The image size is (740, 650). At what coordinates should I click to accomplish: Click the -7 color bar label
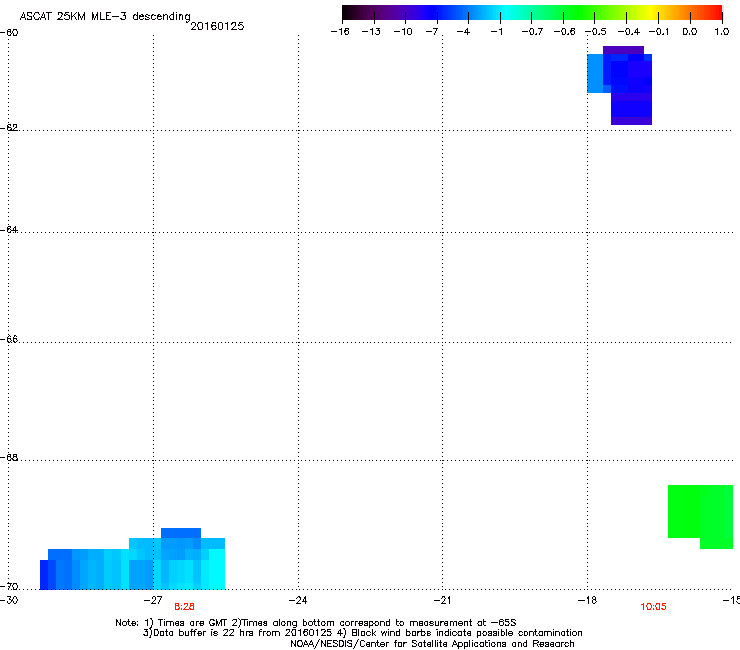432,32
